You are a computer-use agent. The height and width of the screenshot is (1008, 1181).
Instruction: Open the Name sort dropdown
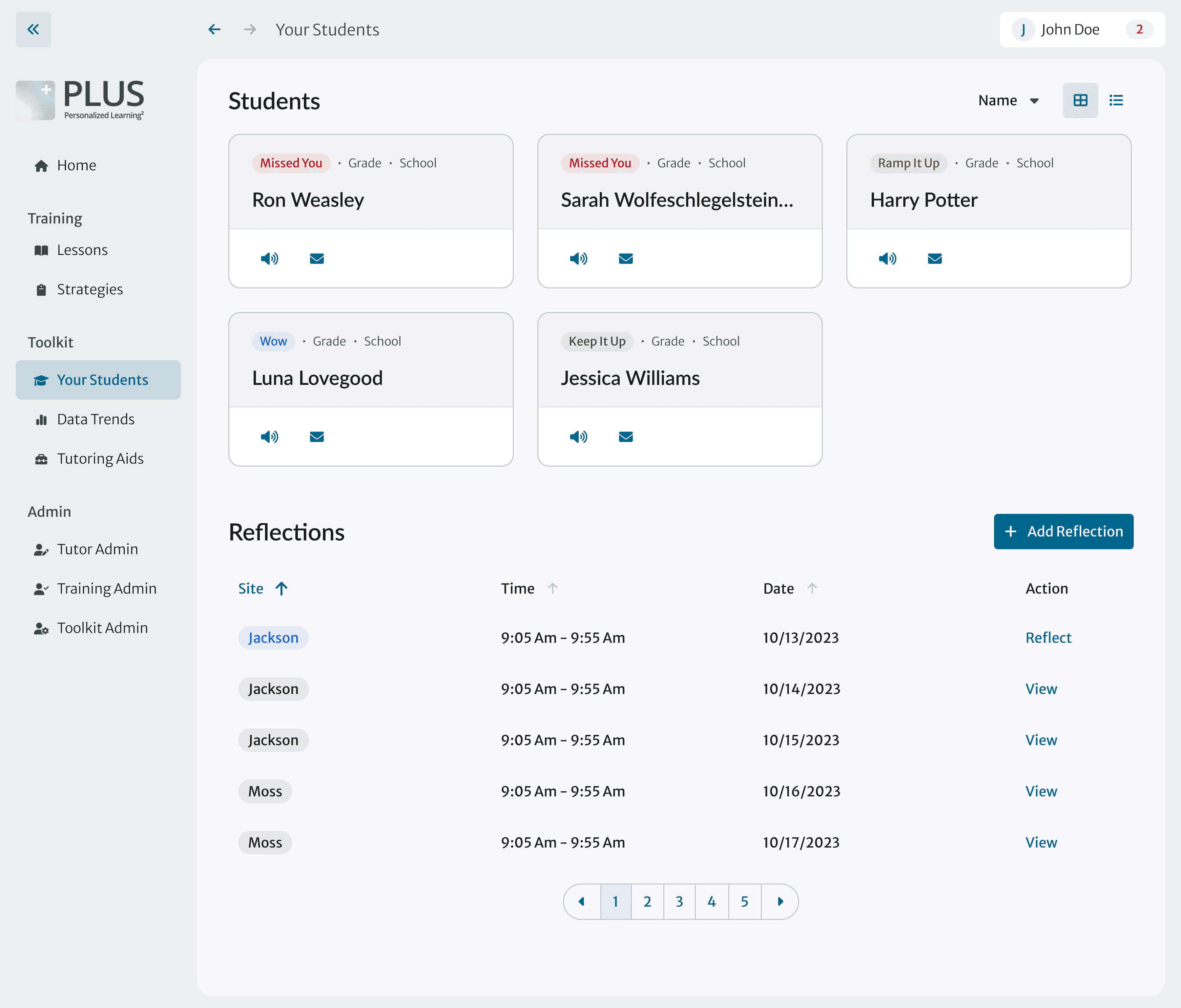pos(1008,100)
